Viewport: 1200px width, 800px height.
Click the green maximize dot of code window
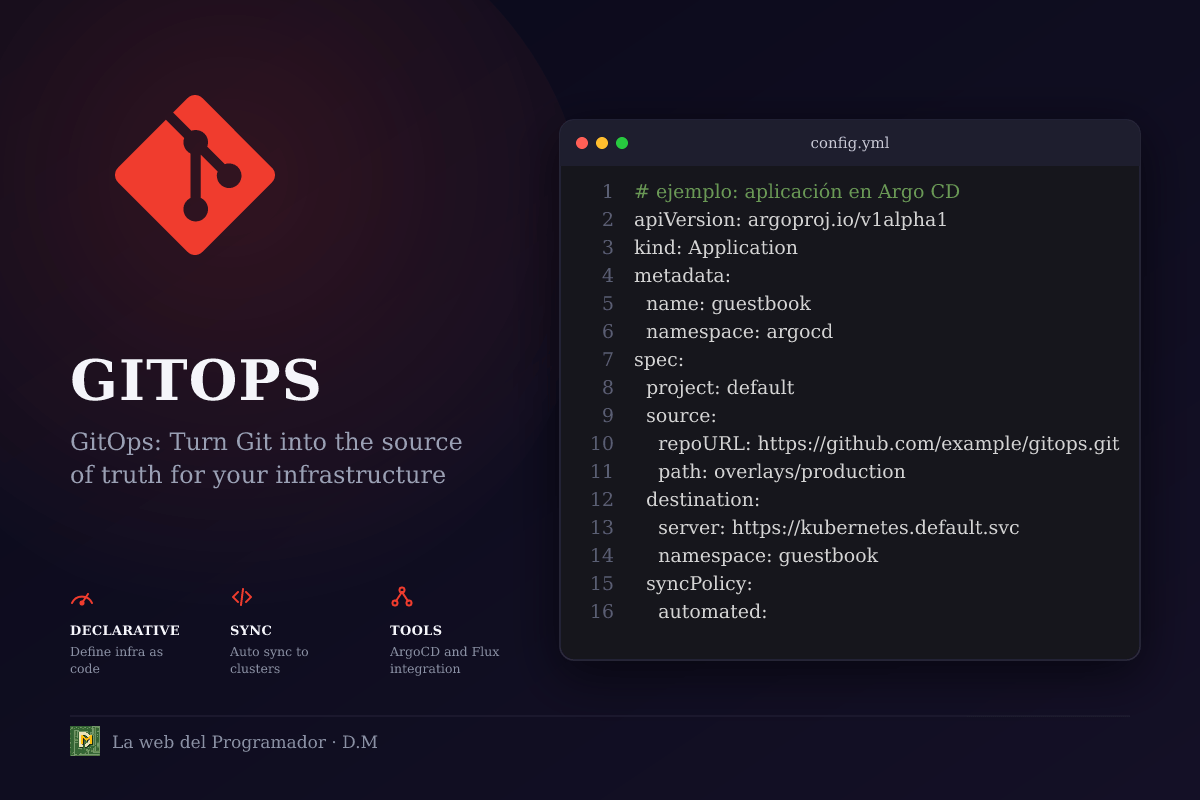click(x=622, y=143)
